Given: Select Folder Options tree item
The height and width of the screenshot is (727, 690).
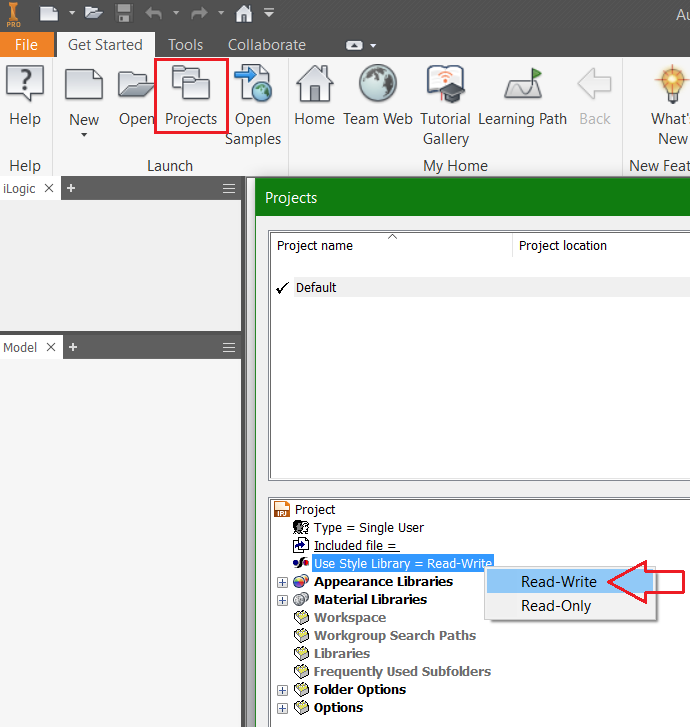Looking at the screenshot, I should point(359,689).
